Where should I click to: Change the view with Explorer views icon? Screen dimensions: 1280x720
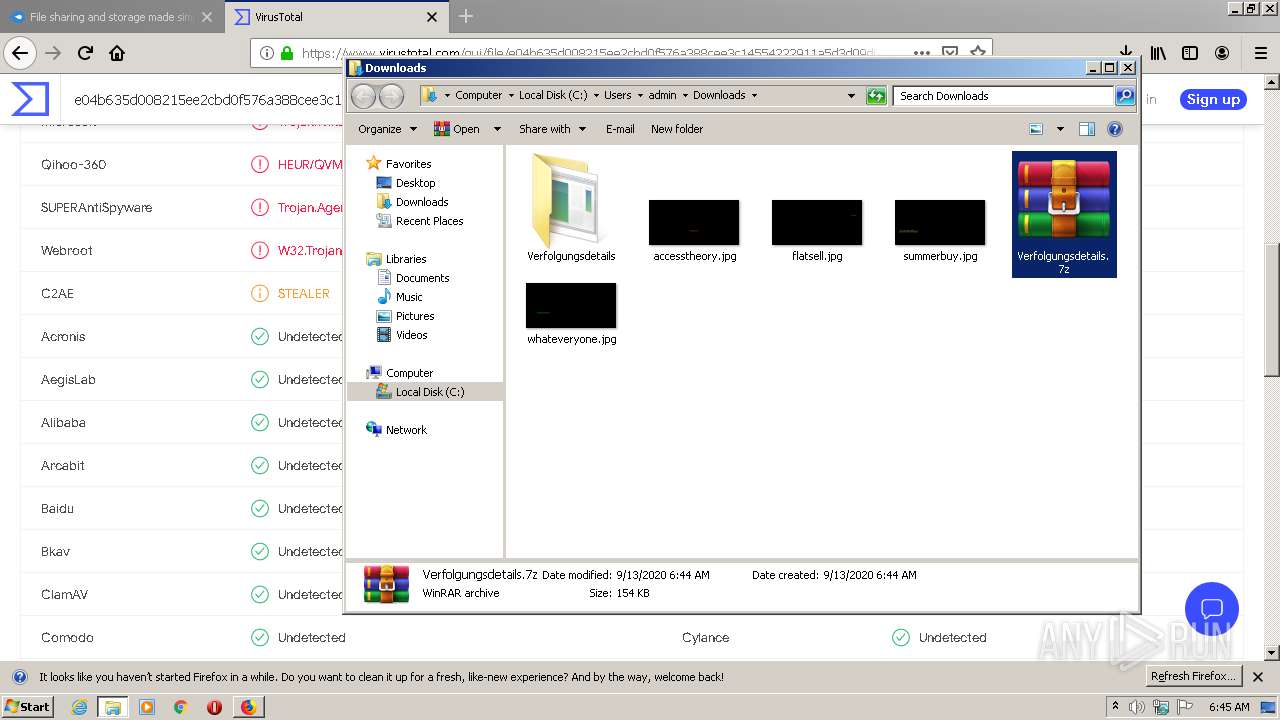(x=1036, y=129)
